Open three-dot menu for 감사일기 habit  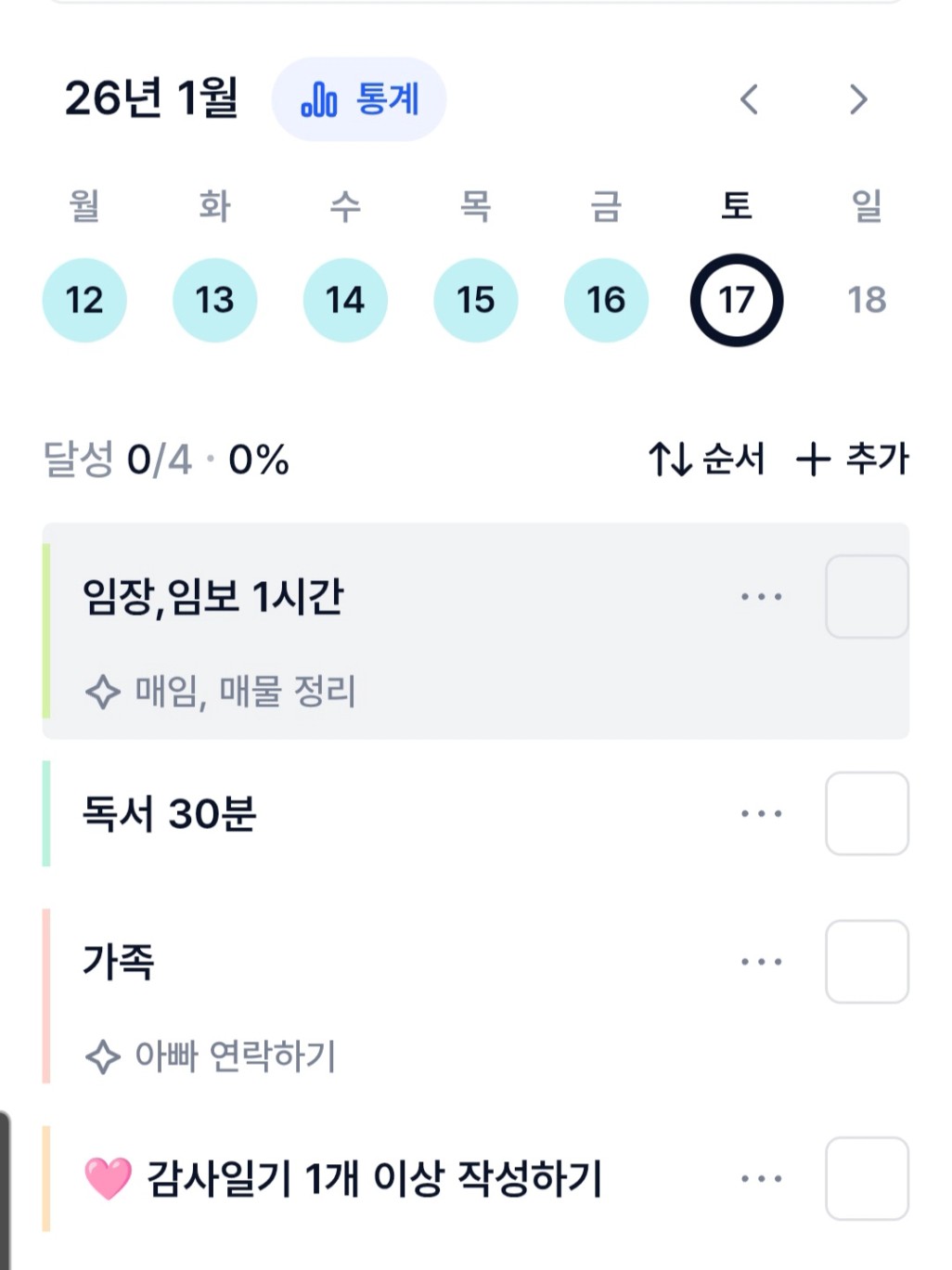762,1179
